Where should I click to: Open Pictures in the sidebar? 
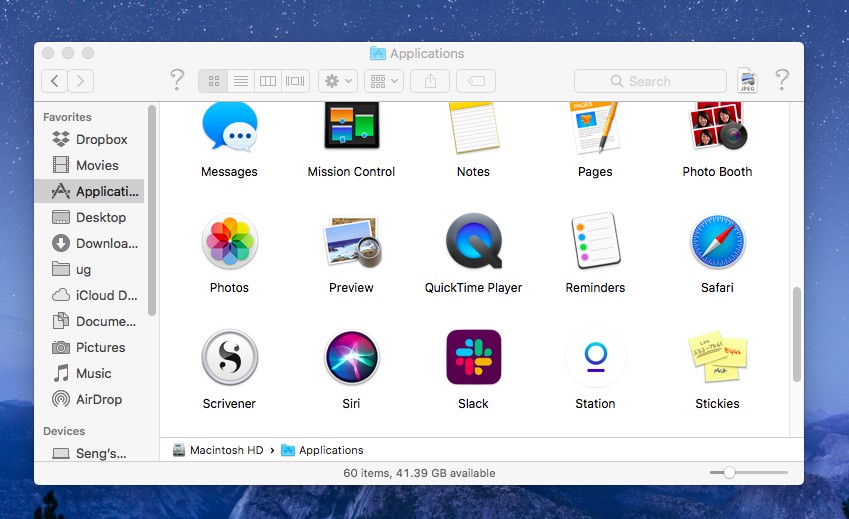point(90,347)
